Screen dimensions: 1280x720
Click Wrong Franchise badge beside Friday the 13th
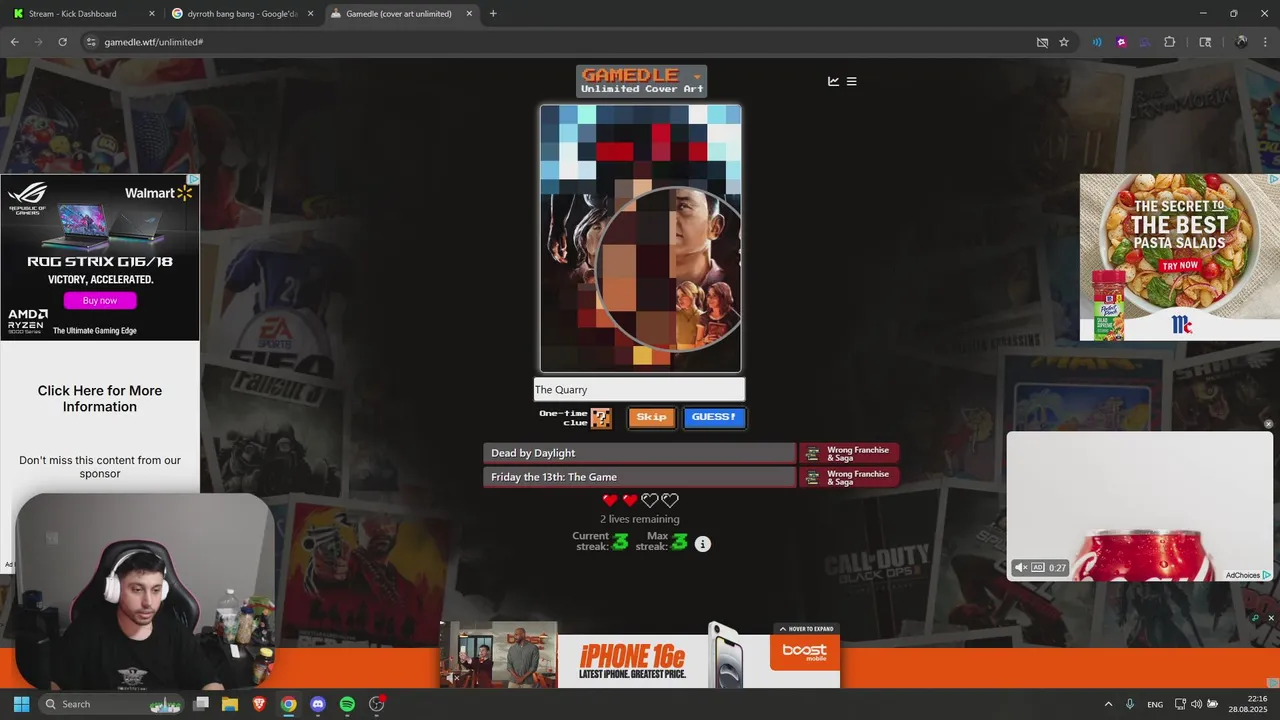[x=849, y=477]
